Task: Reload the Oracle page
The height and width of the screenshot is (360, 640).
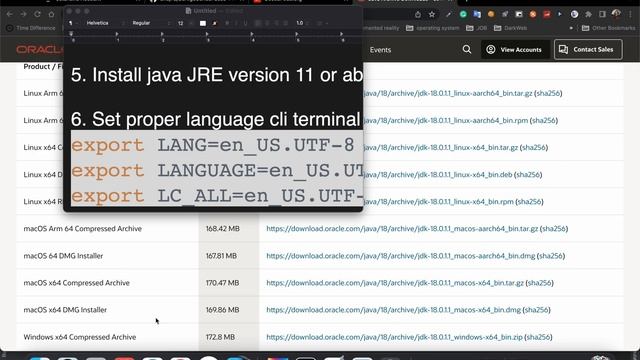Action: point(38,14)
